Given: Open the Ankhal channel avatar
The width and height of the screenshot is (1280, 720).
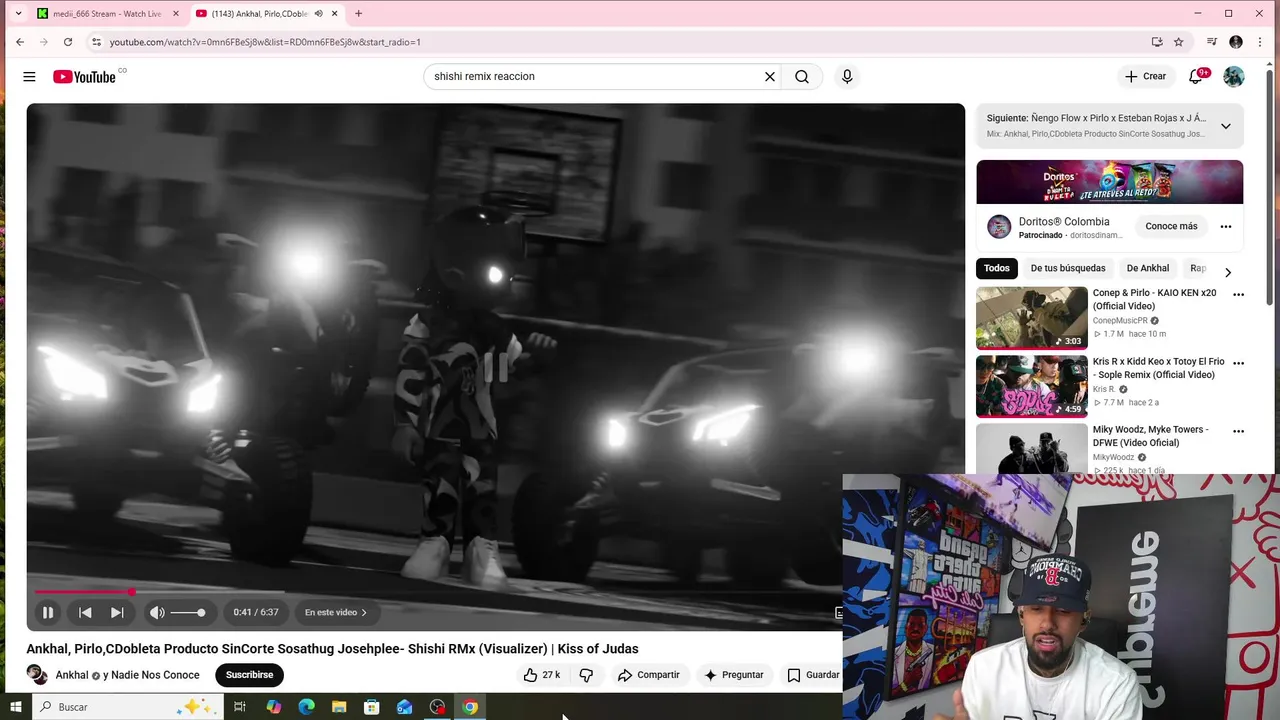Looking at the screenshot, I should (37, 675).
